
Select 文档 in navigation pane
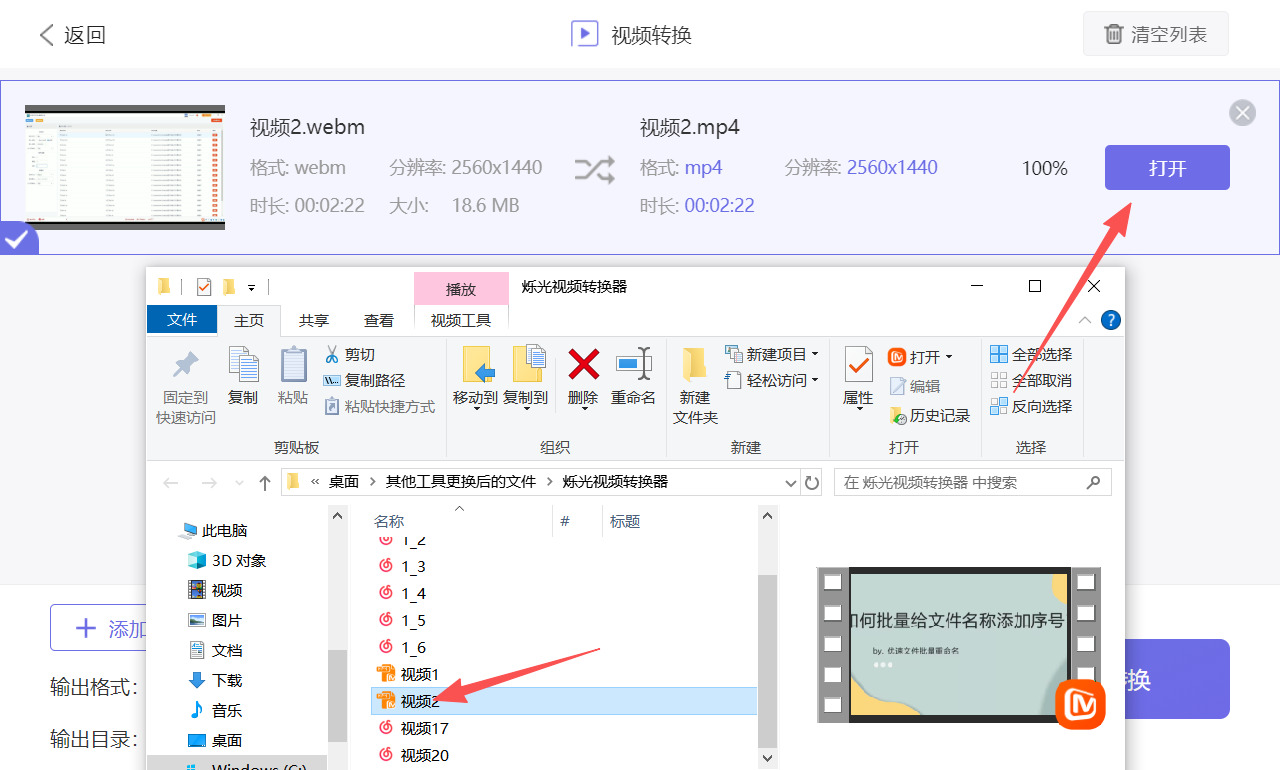coord(215,650)
